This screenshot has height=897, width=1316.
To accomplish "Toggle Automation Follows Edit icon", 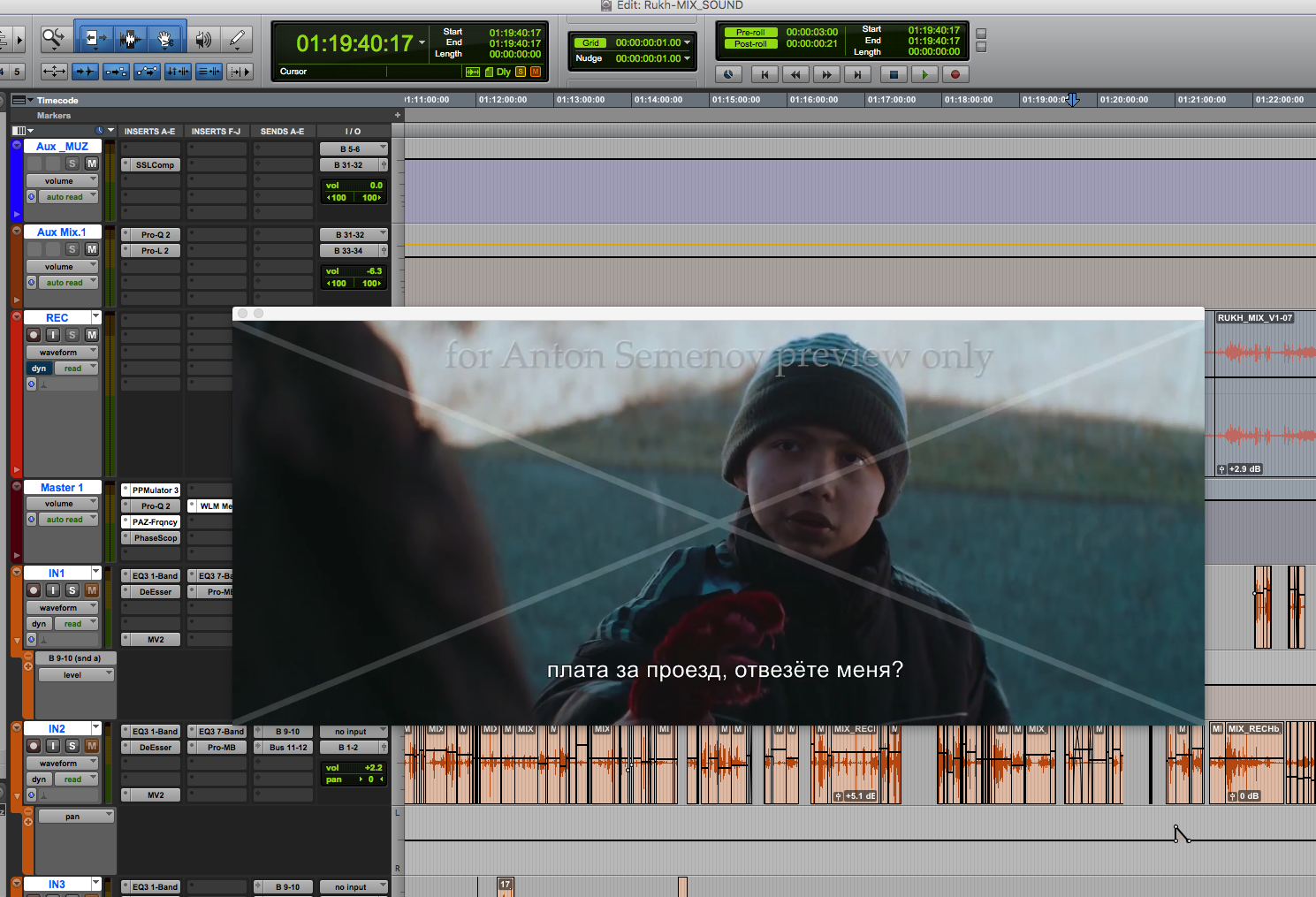I will [x=147, y=72].
